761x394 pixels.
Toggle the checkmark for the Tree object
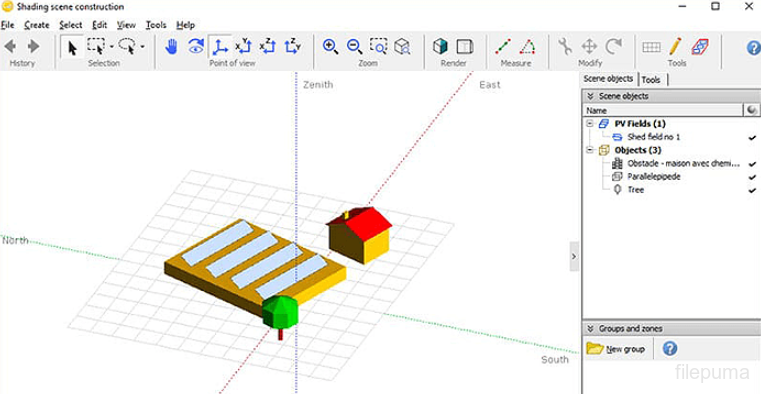click(752, 190)
